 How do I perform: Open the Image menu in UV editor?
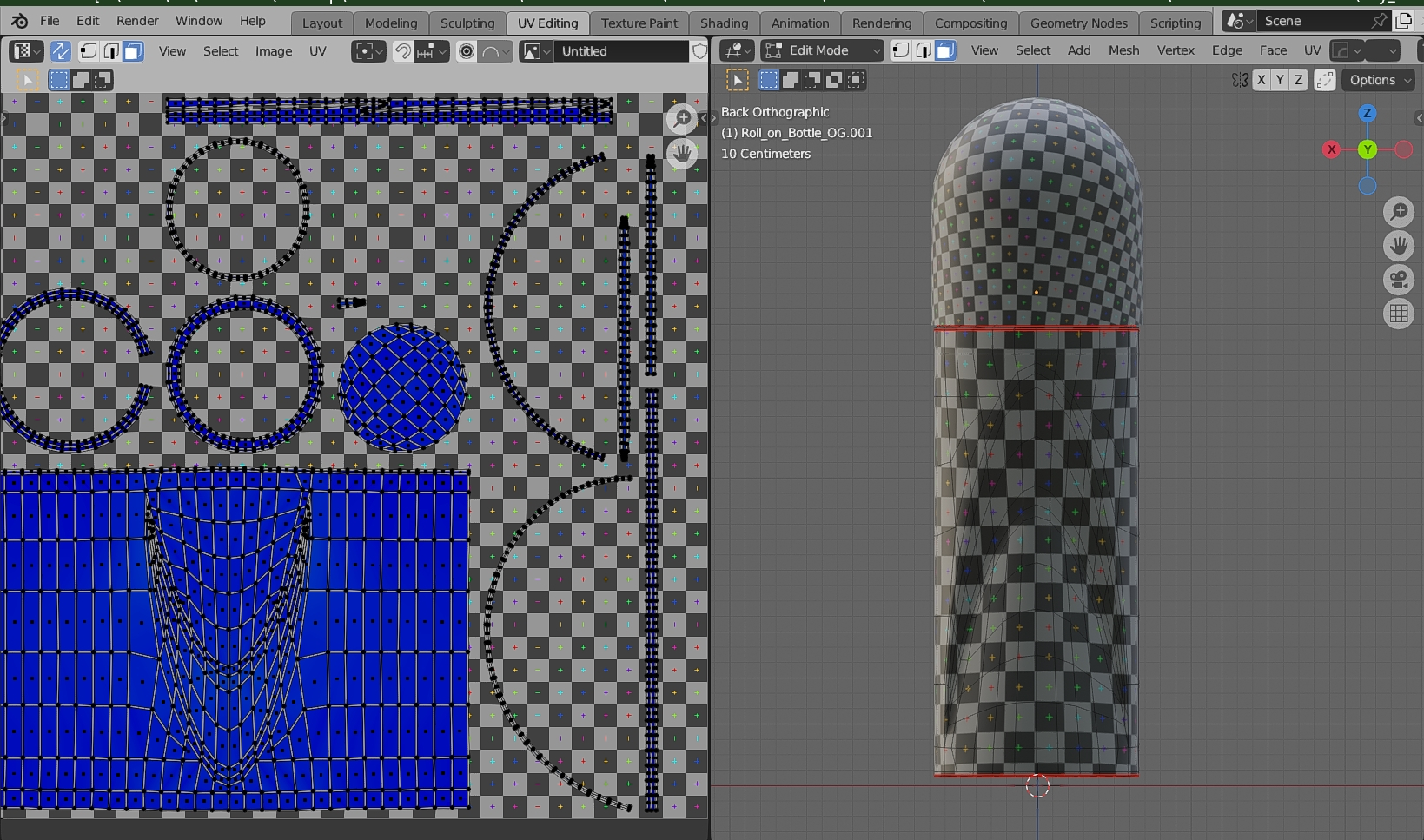274,51
